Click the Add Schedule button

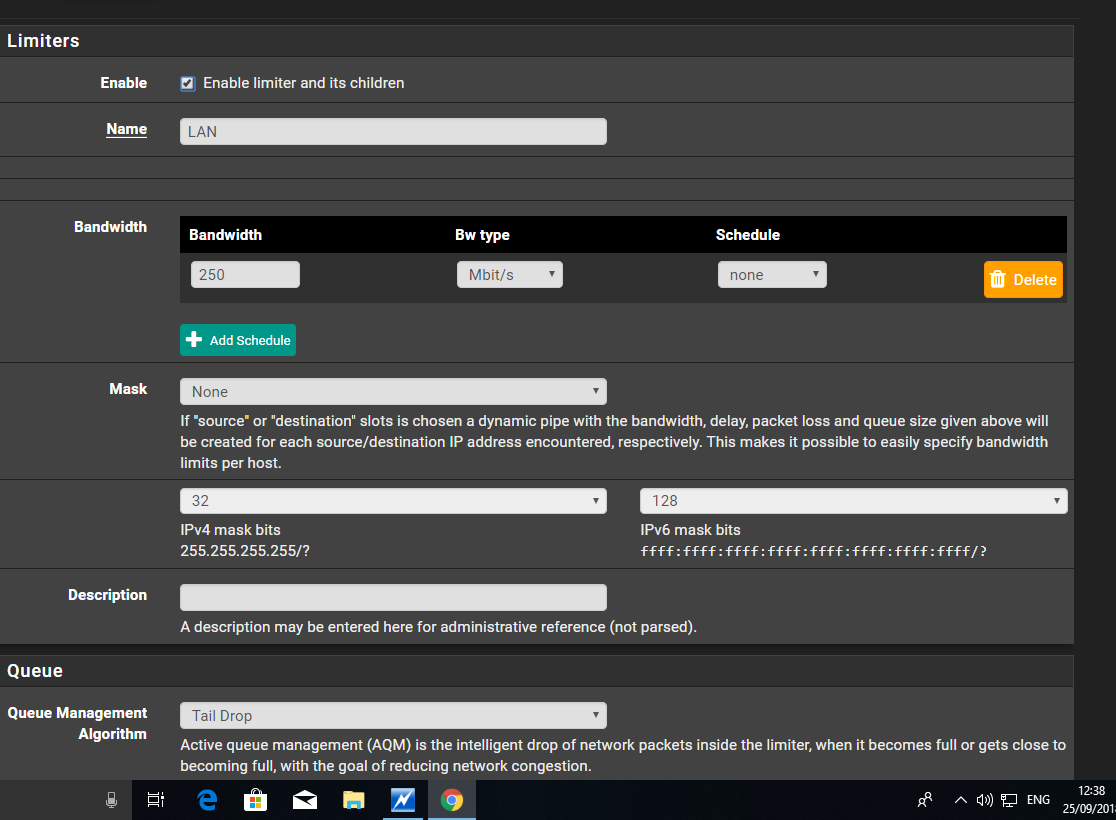tap(238, 340)
